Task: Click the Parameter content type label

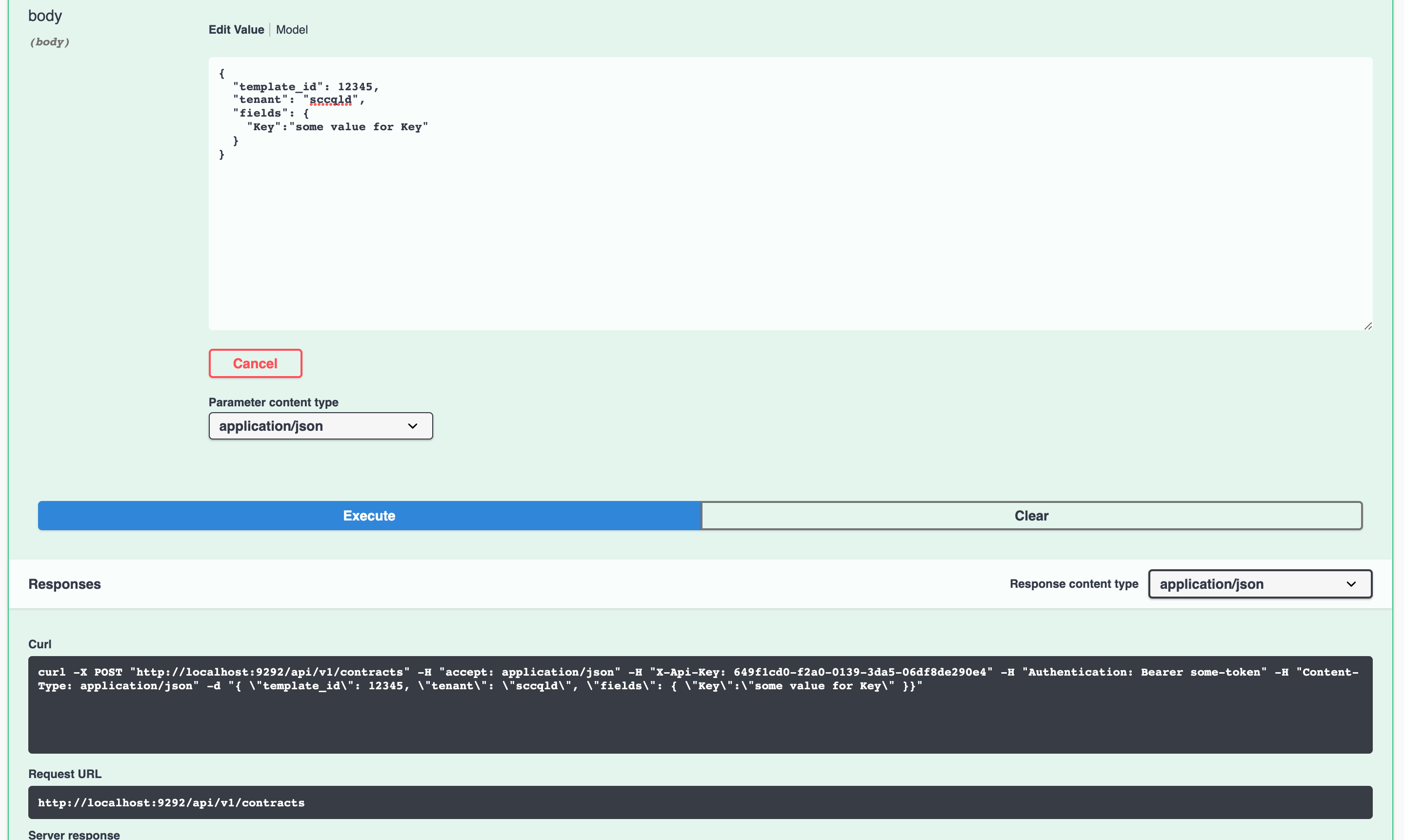Action: click(x=273, y=402)
